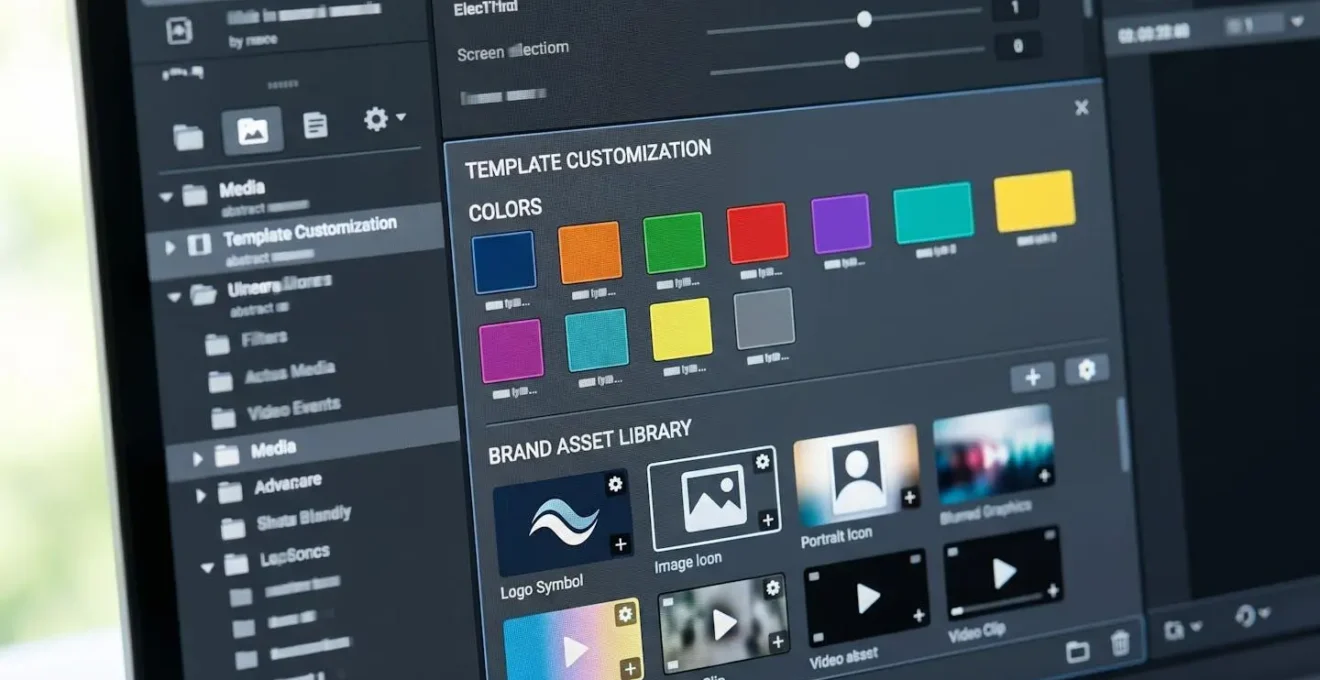Image resolution: width=1320 pixels, height=680 pixels.
Task: Pick the cyan swatch beside magenta
Action: coord(597,340)
